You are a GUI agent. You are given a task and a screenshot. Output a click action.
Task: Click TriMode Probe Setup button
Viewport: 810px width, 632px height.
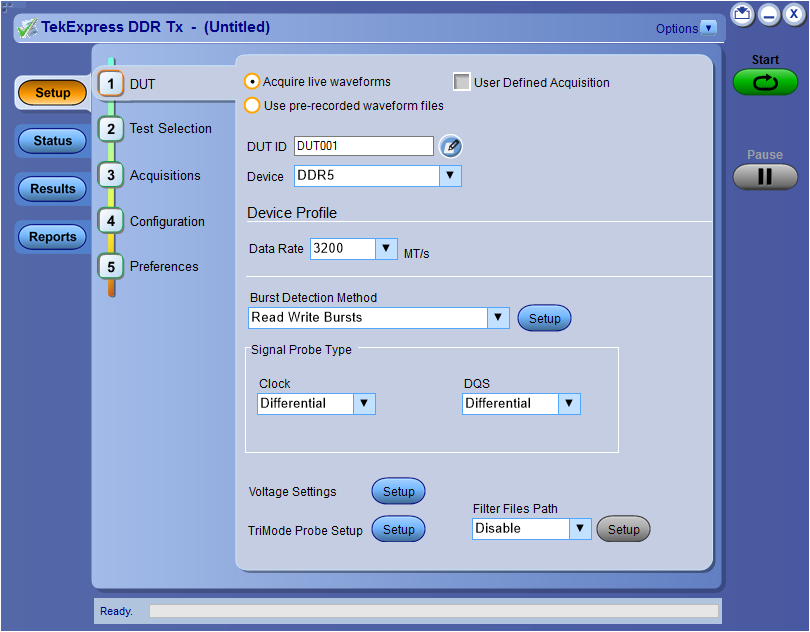(x=398, y=530)
